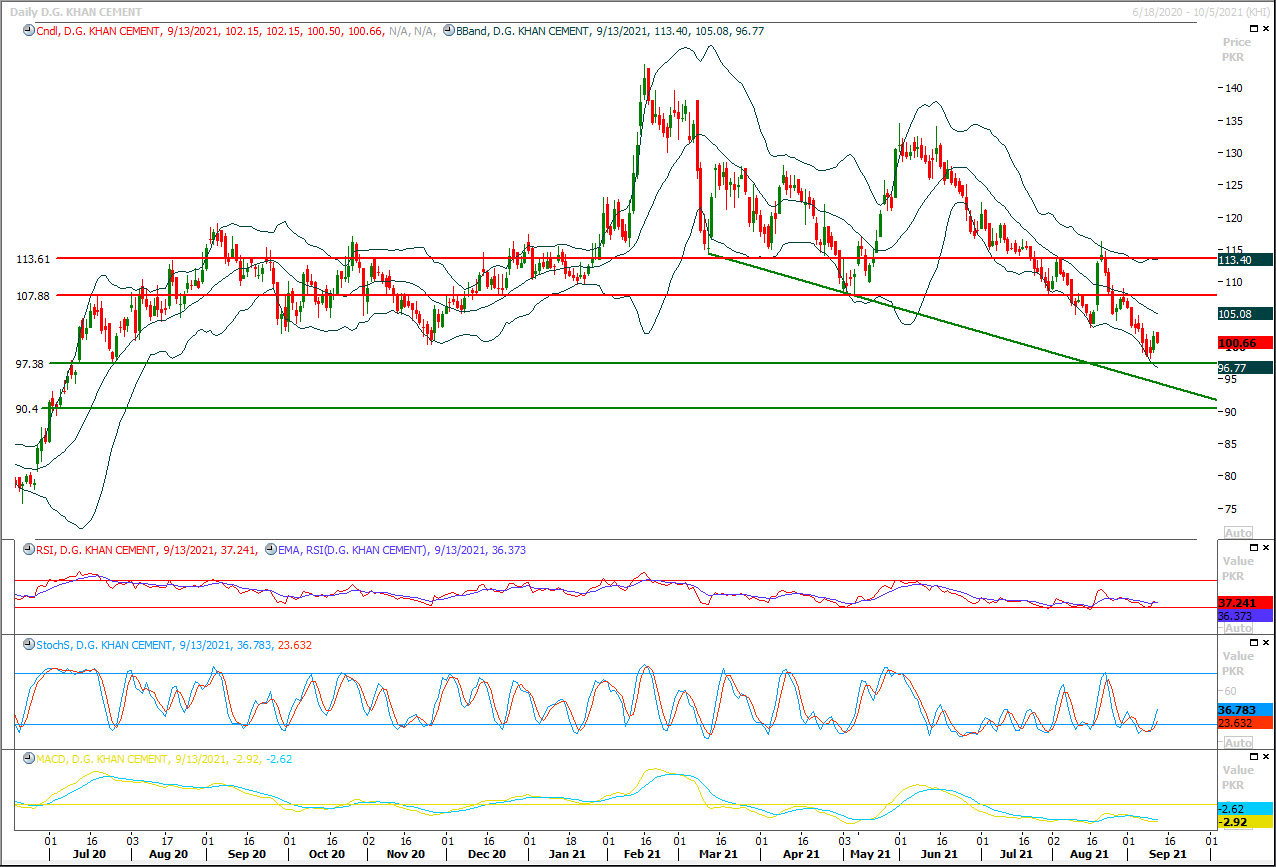
Task: Click the Jun 21 month label on time axis
Action: click(x=938, y=855)
